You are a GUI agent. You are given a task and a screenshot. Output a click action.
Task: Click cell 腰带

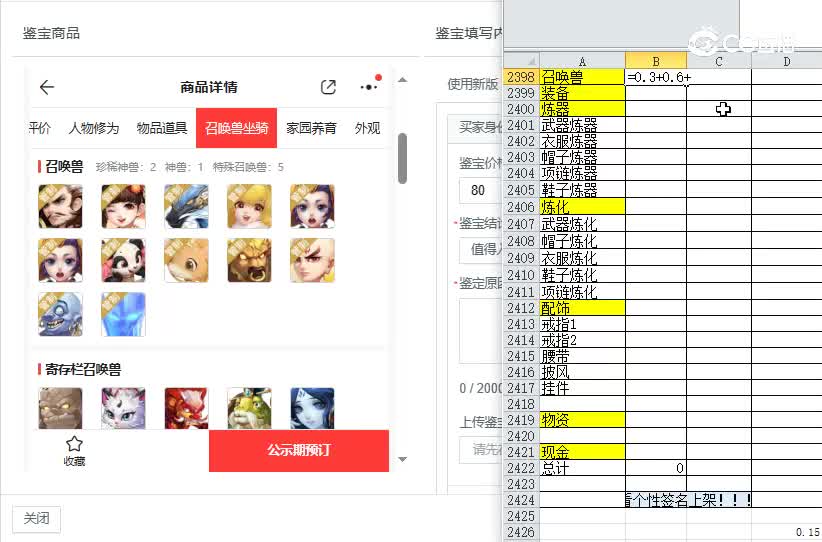pyautogui.click(x=582, y=356)
